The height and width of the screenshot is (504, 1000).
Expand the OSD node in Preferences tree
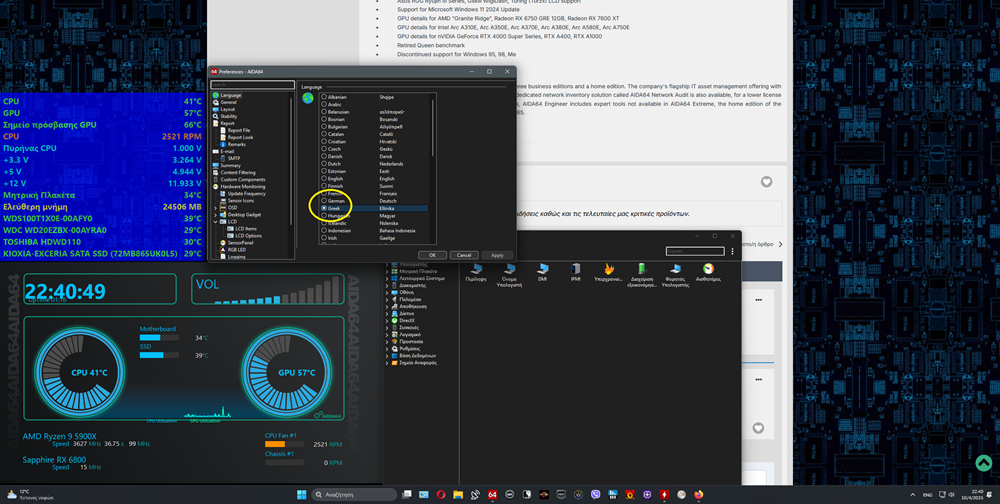[x=215, y=207]
